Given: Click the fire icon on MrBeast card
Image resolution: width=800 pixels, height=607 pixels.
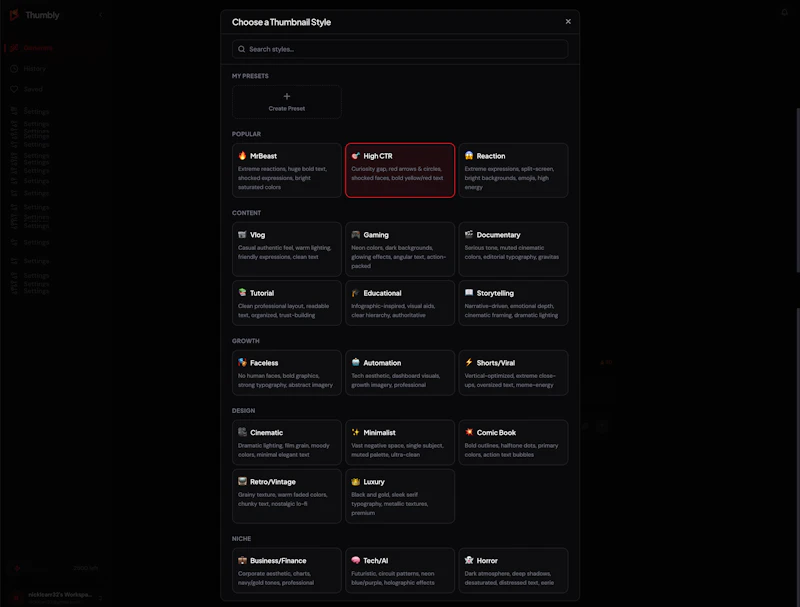Looking at the screenshot, I should point(242,156).
